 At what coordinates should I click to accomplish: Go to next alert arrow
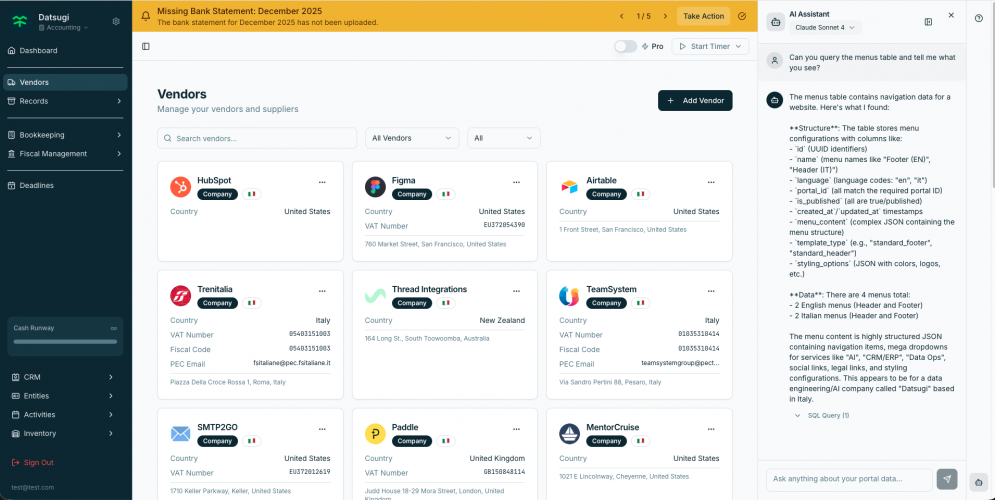pyautogui.click(x=665, y=16)
